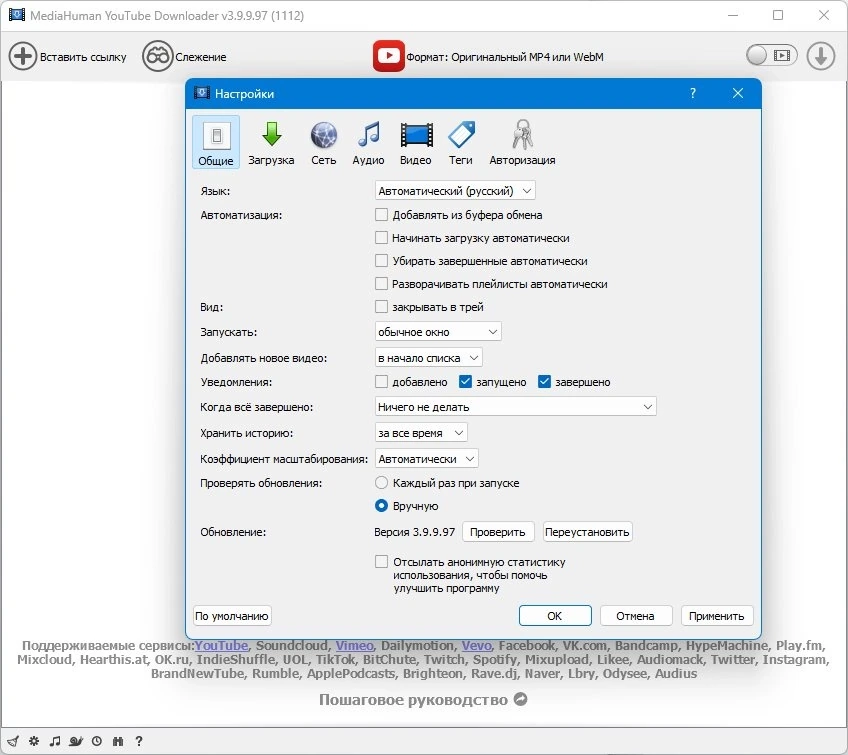Viewport: 848px width, 755px height.
Task: Close the Настройки dialog
Action: [x=738, y=93]
